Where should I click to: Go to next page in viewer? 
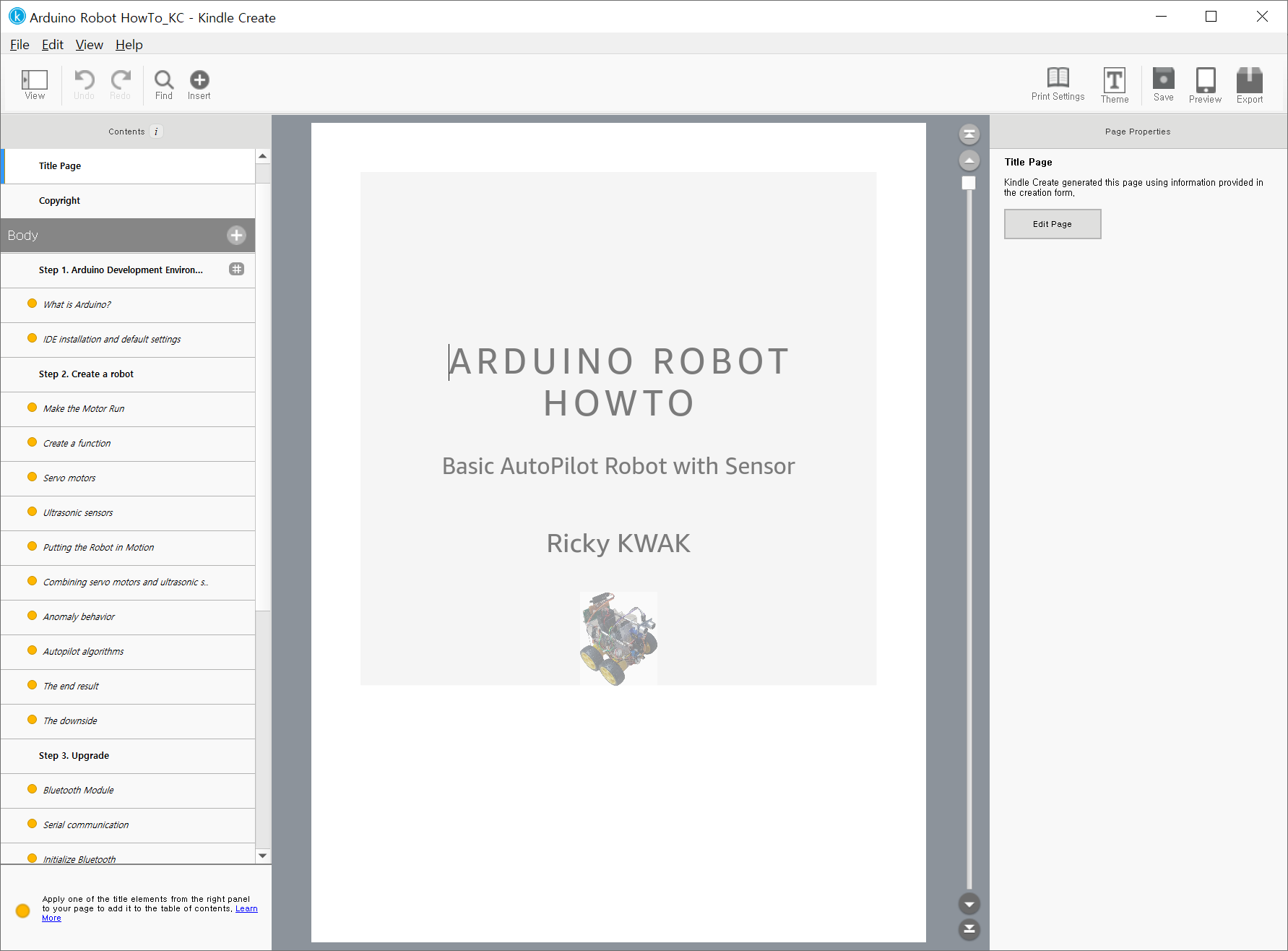[969, 903]
